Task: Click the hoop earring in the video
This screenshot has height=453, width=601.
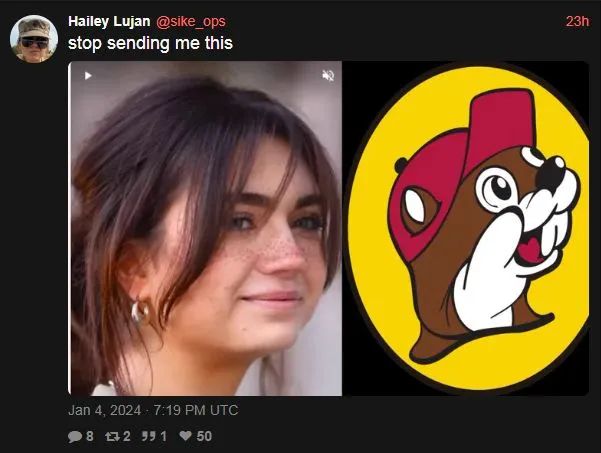Action: pos(140,311)
